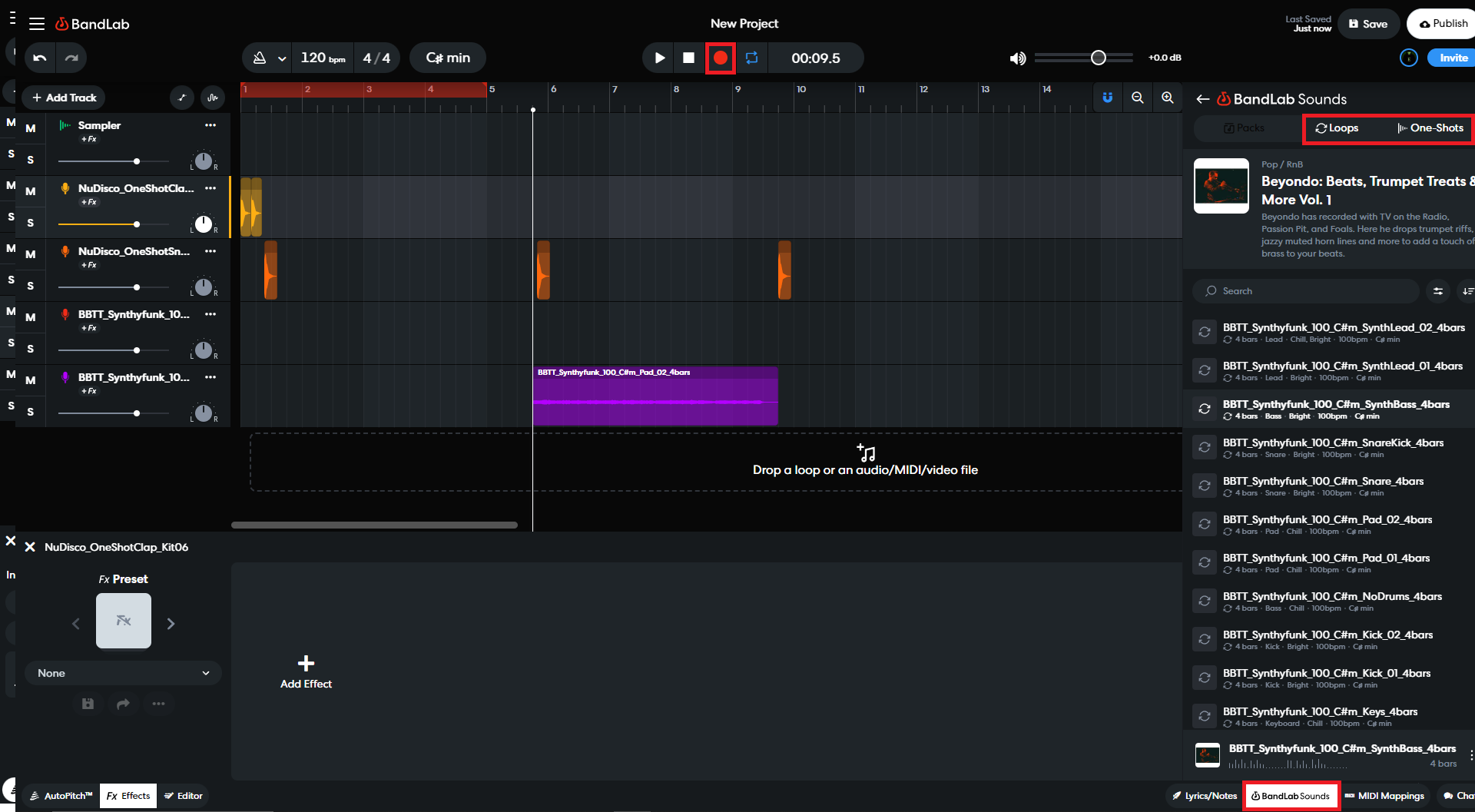Zoom in the timeline
Image resolution: width=1475 pixels, height=812 pixels.
click(1168, 98)
